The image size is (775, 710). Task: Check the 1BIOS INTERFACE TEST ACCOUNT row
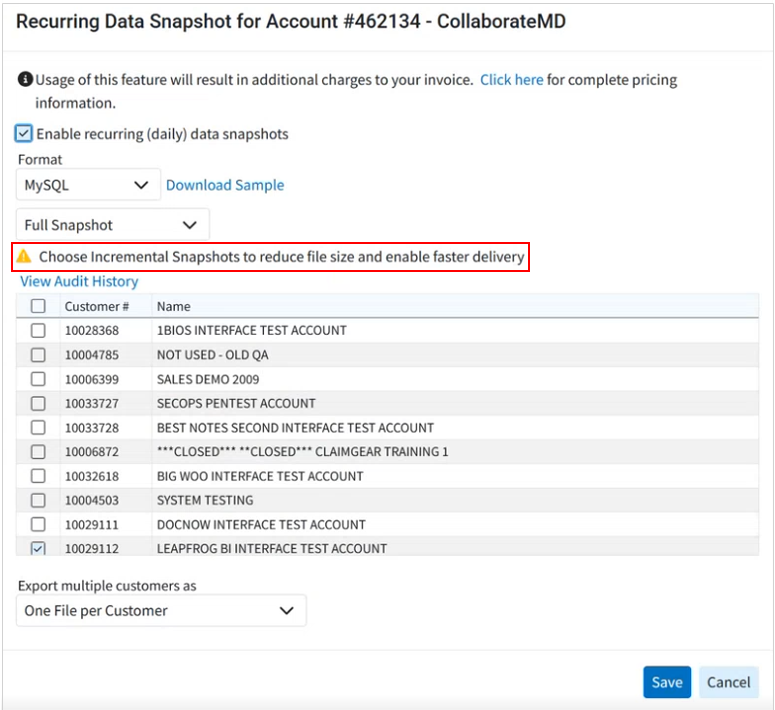[x=38, y=330]
